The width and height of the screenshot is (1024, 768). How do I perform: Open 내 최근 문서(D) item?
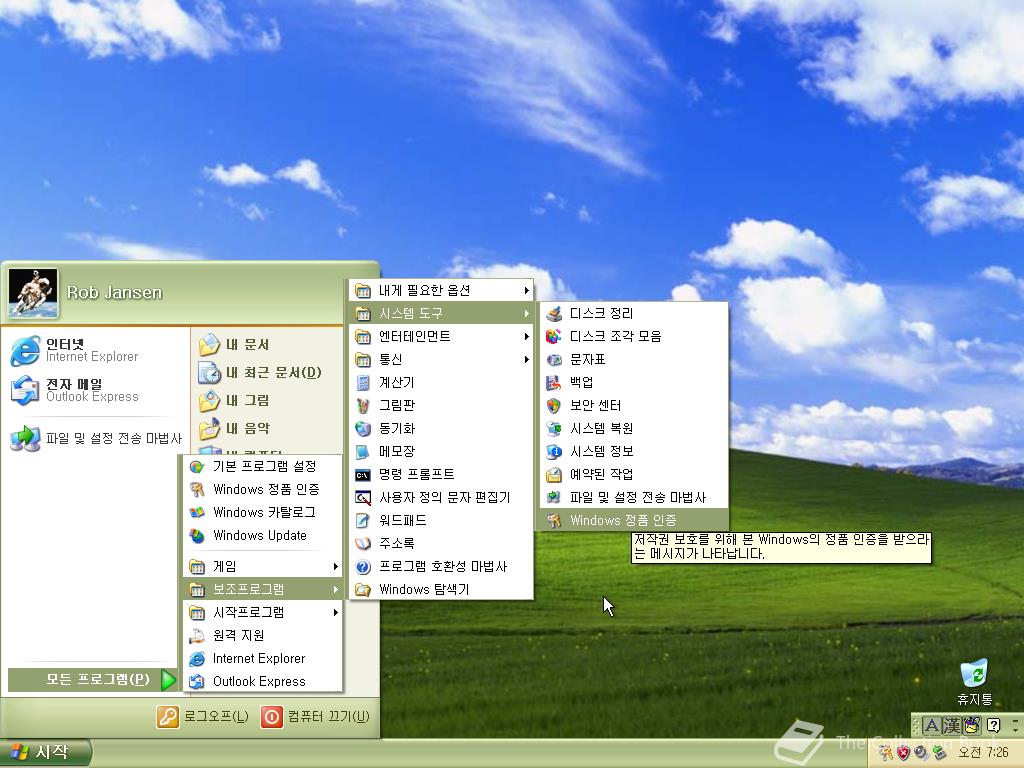[268, 373]
